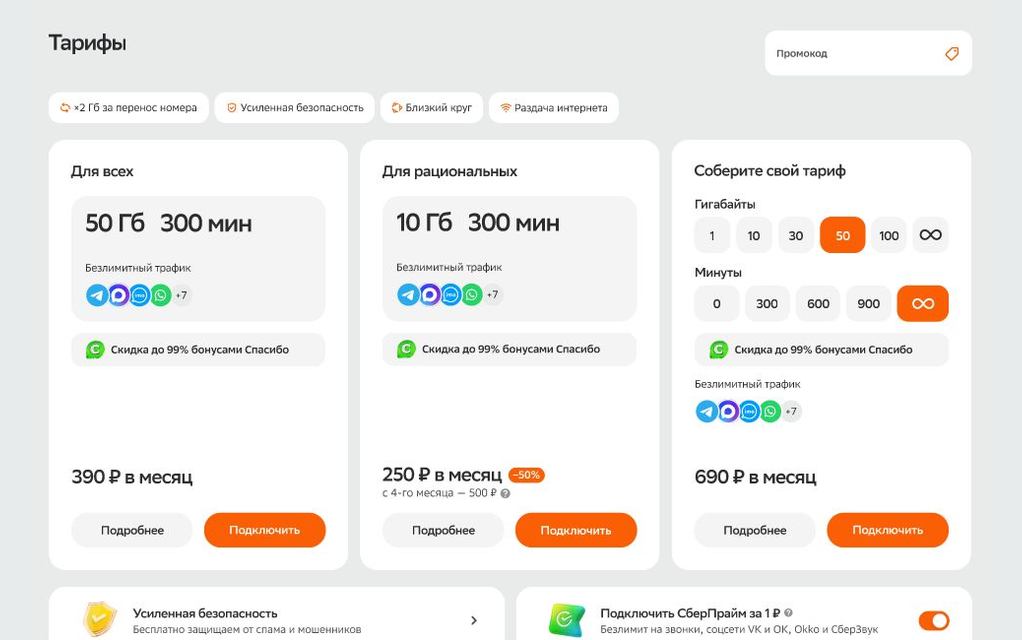The width and height of the screenshot is (1022, 640).
Task: Click the WhatsApp icon in Соберите свой тариф
Action: (770, 411)
